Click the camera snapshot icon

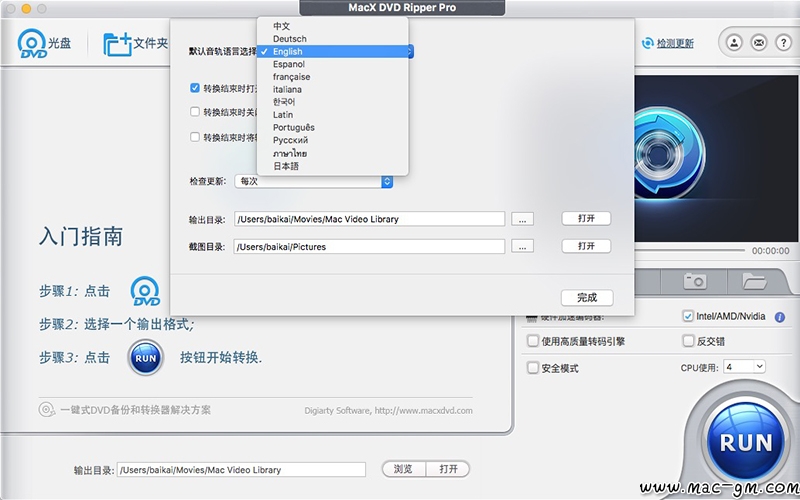(x=695, y=281)
